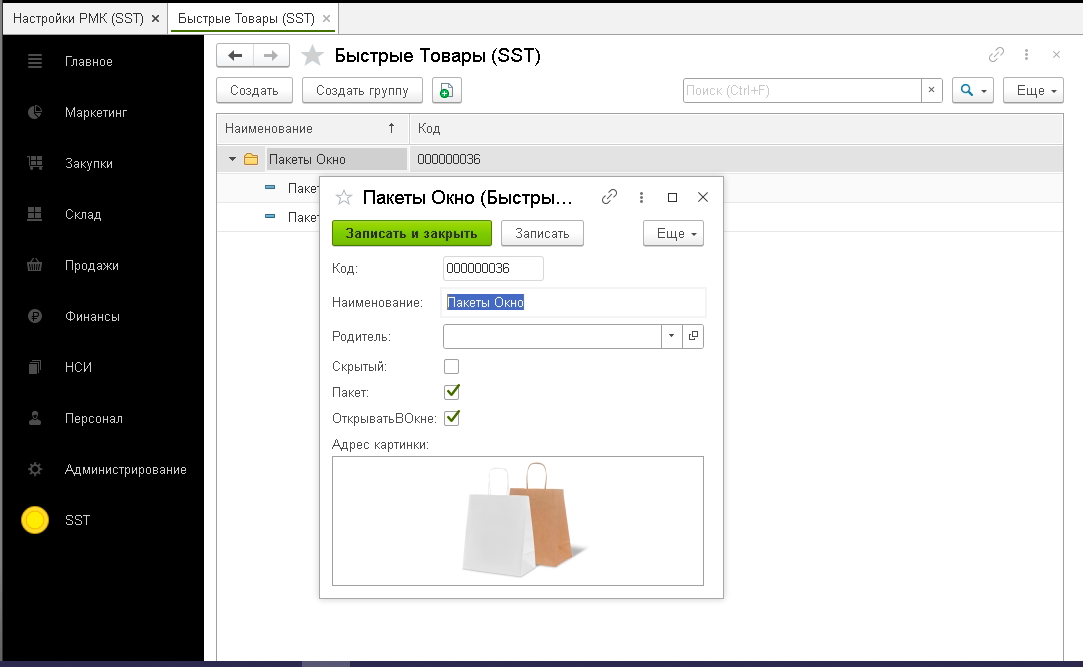Go to Закупки section
The width and height of the screenshot is (1084, 667).
[x=89, y=164]
